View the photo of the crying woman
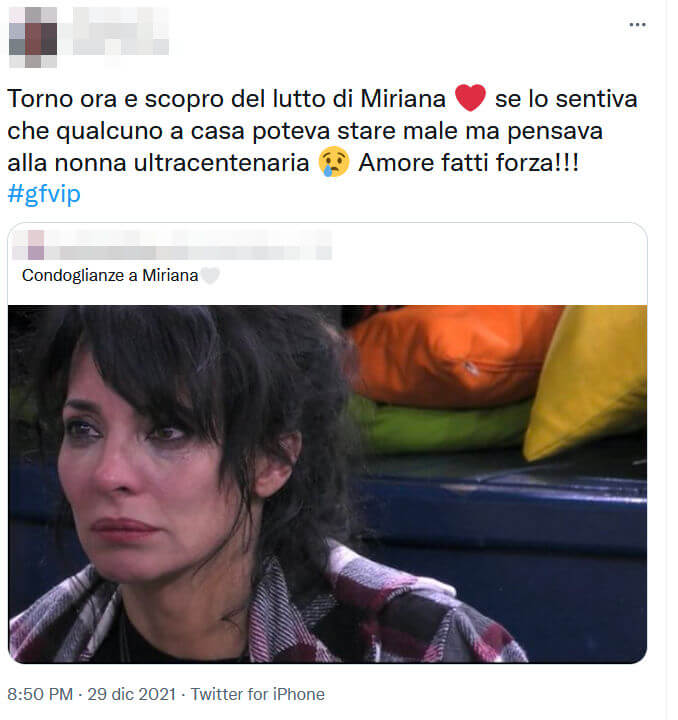Screen dimensions: 678x720 (327, 484)
